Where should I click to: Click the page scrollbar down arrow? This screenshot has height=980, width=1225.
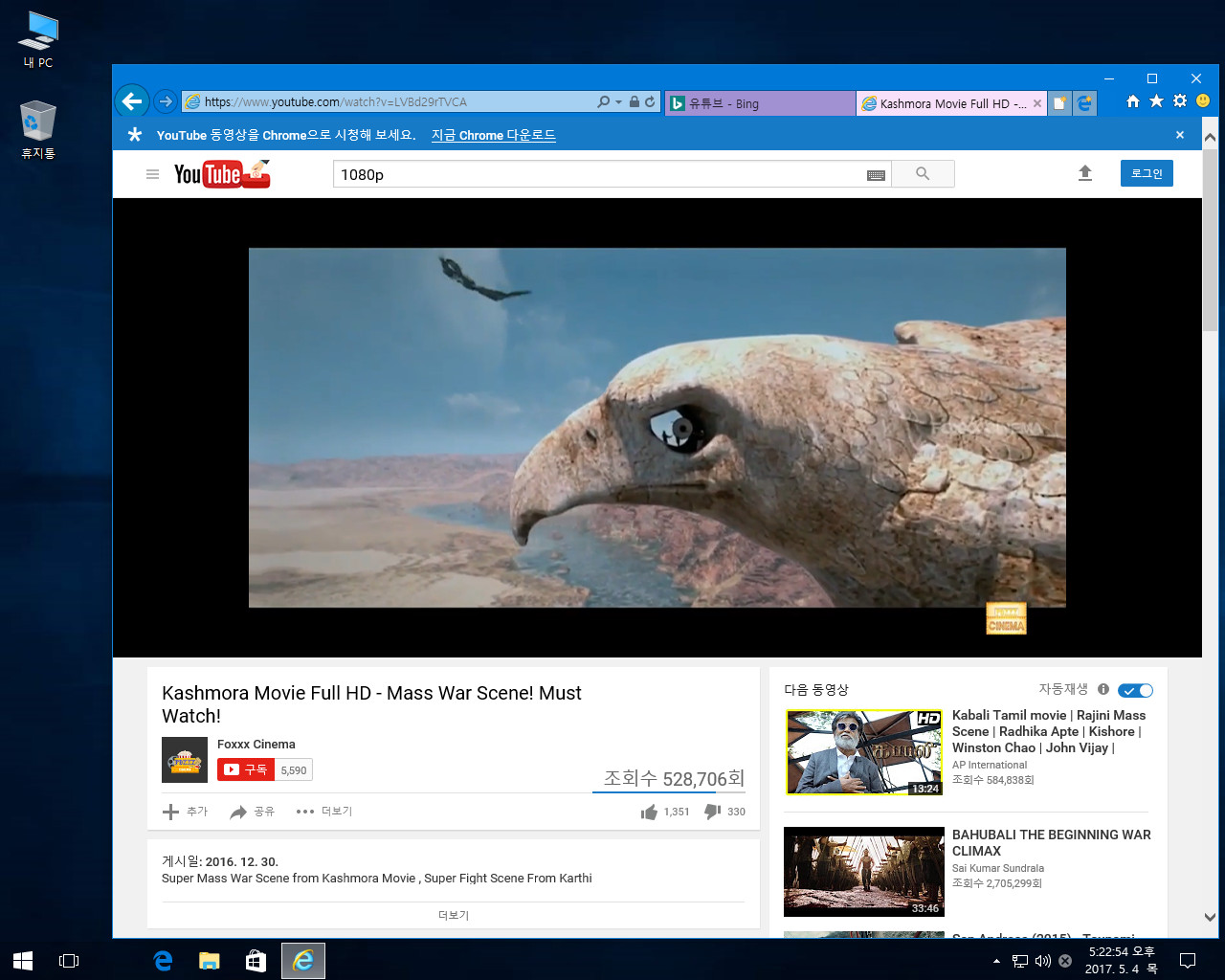tap(1210, 917)
